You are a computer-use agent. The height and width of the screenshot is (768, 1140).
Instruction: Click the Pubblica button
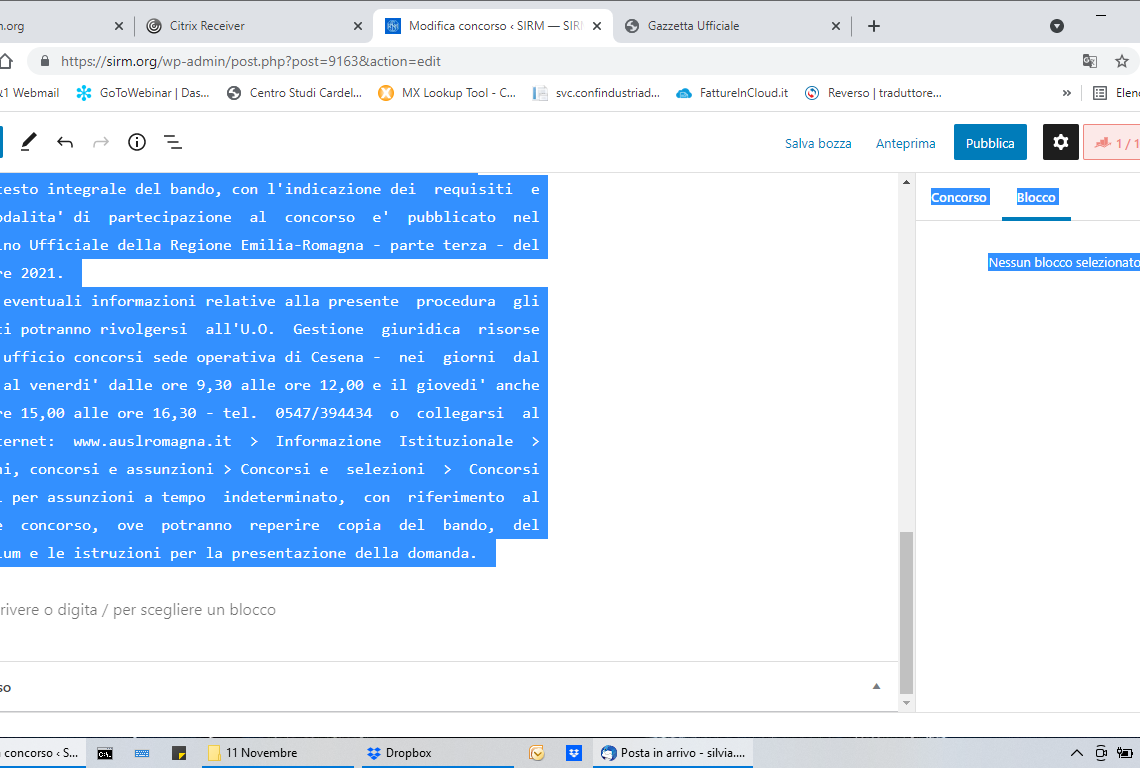[990, 143]
